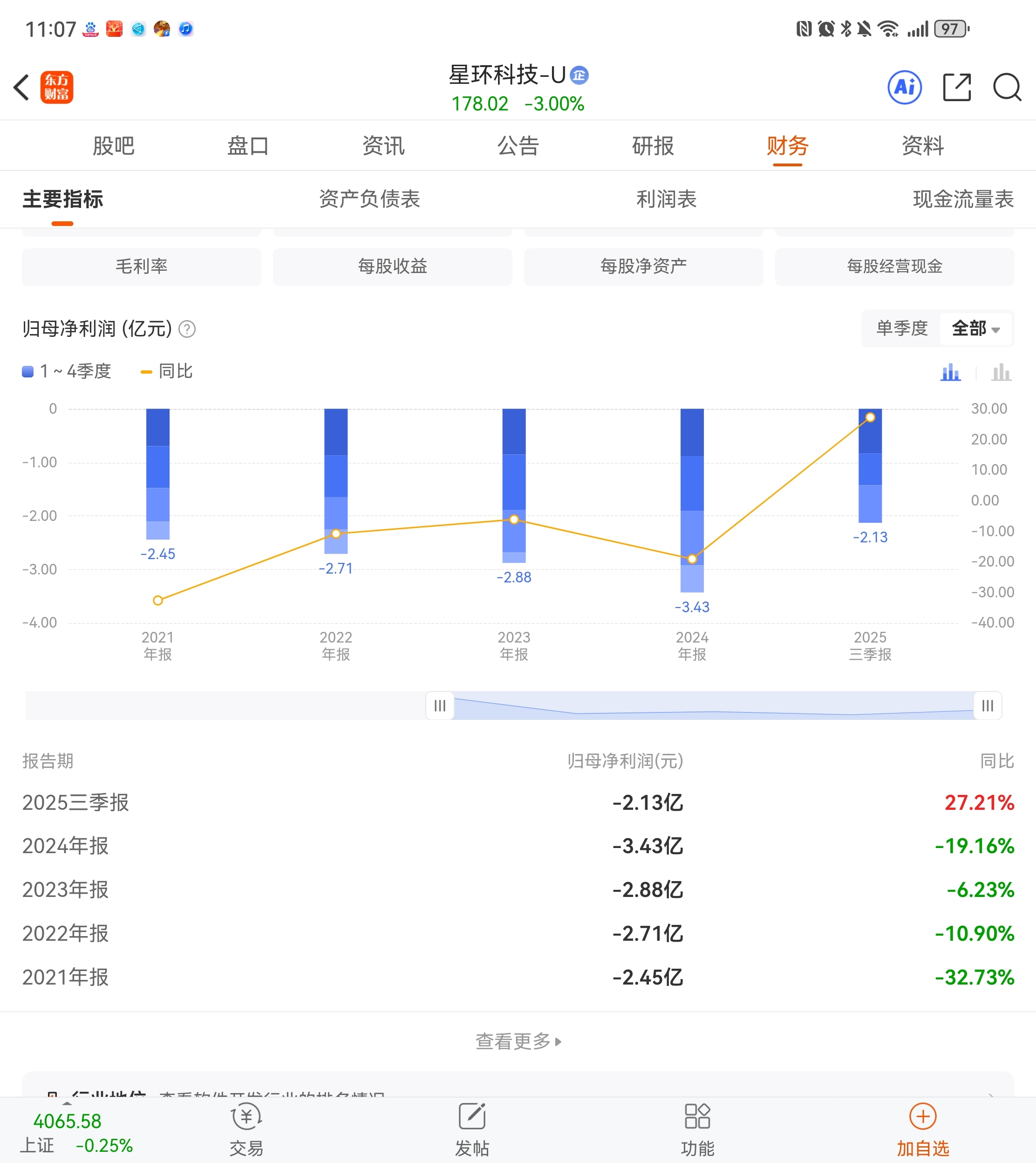Image resolution: width=1036 pixels, height=1163 pixels.
Task: Tap the back arrow icon
Action: pos(21,88)
